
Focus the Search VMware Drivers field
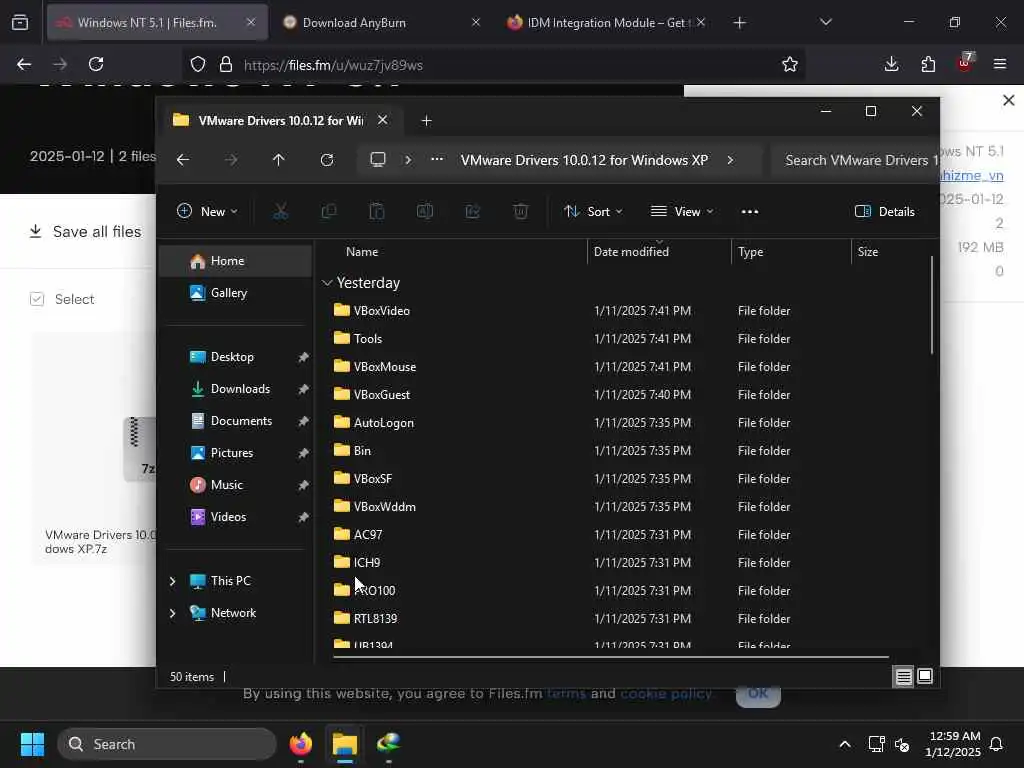[x=856, y=160]
